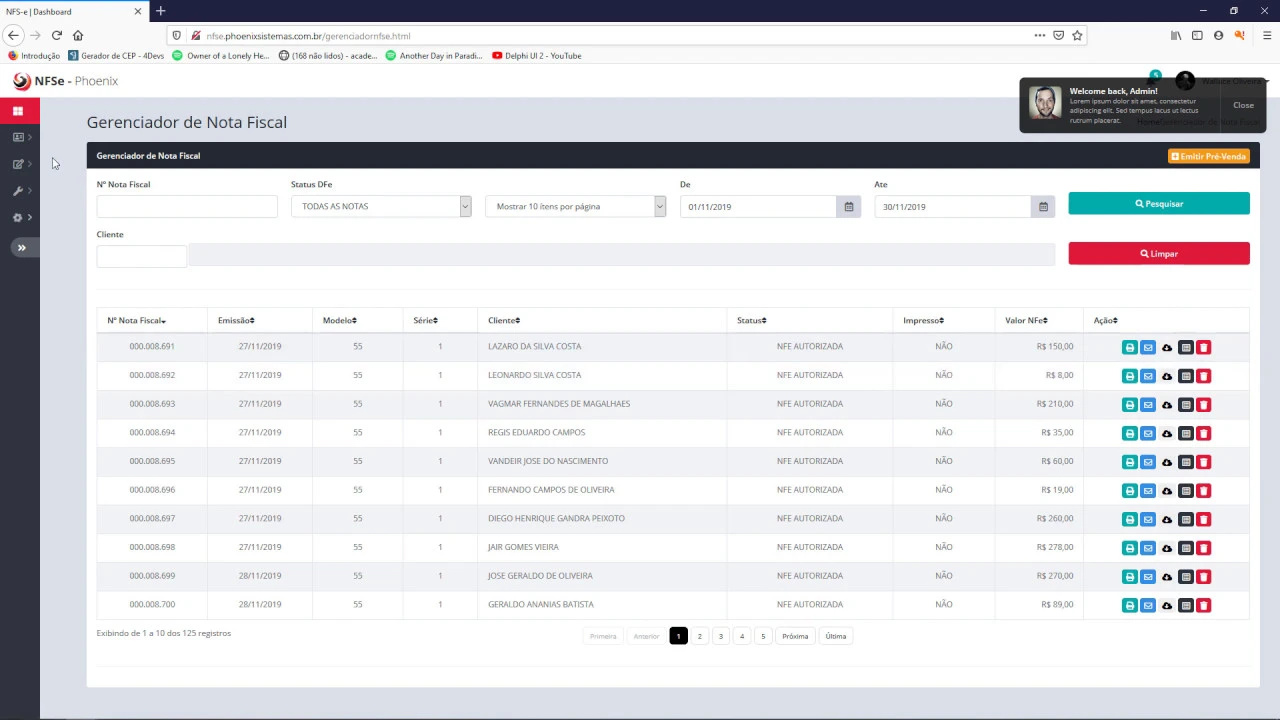Open Status DFe dropdown TODAS AS NOTAS

click(381, 206)
